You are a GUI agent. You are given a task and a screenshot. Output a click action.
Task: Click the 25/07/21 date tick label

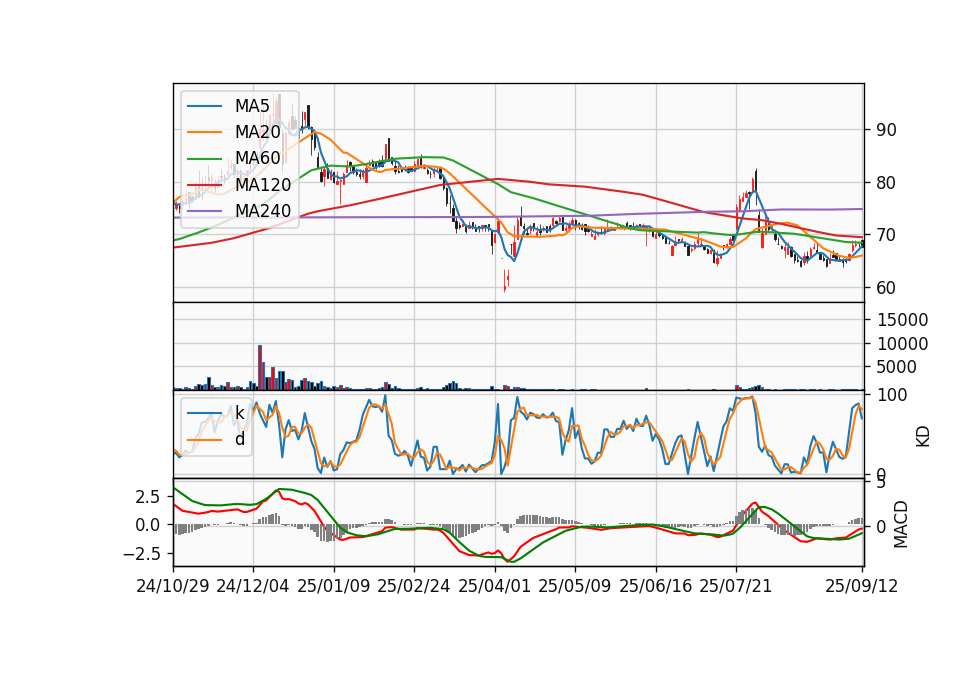coord(735,586)
